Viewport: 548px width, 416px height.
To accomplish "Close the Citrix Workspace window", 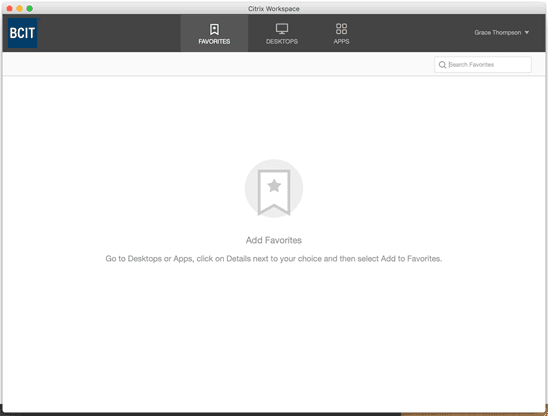I will coord(9,8).
